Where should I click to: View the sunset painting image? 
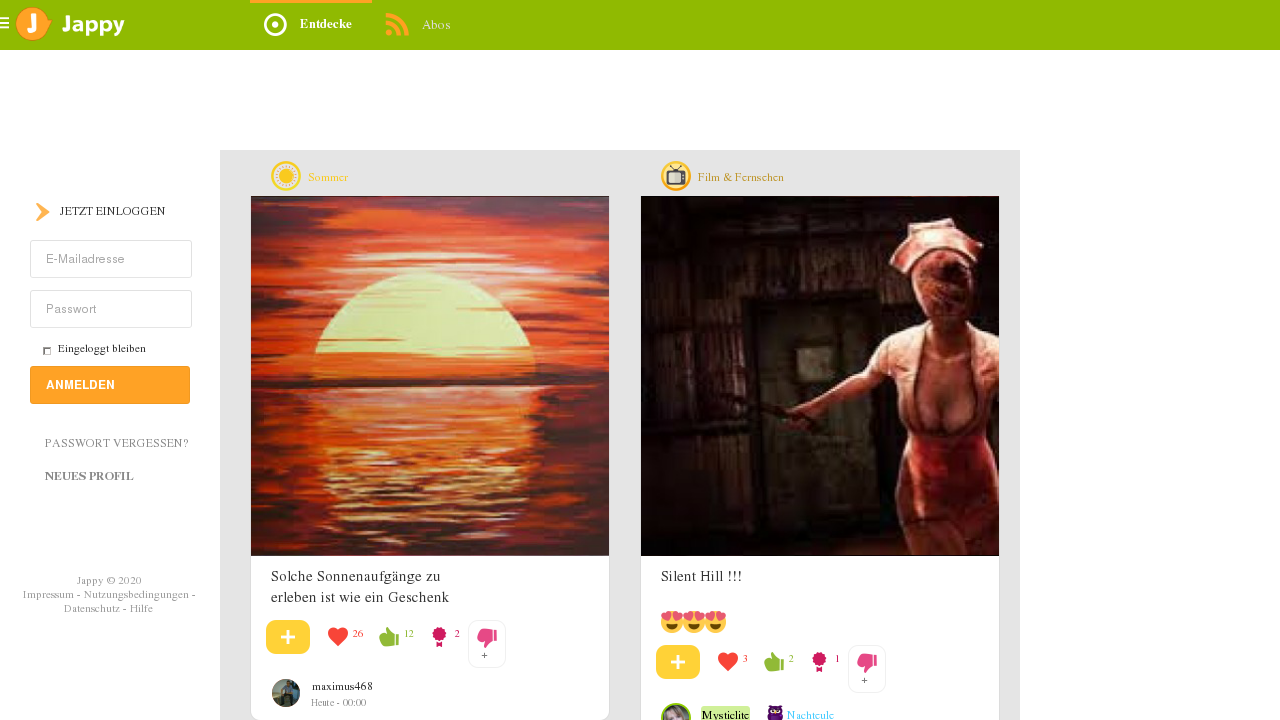[430, 376]
